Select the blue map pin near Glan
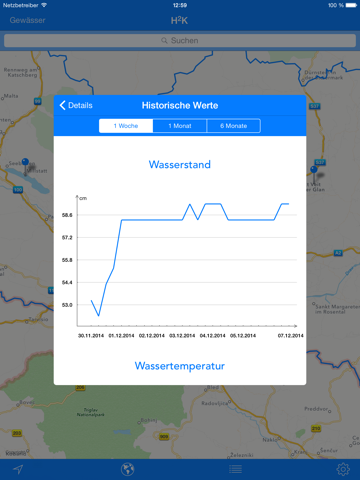The image size is (360, 480). point(314,170)
